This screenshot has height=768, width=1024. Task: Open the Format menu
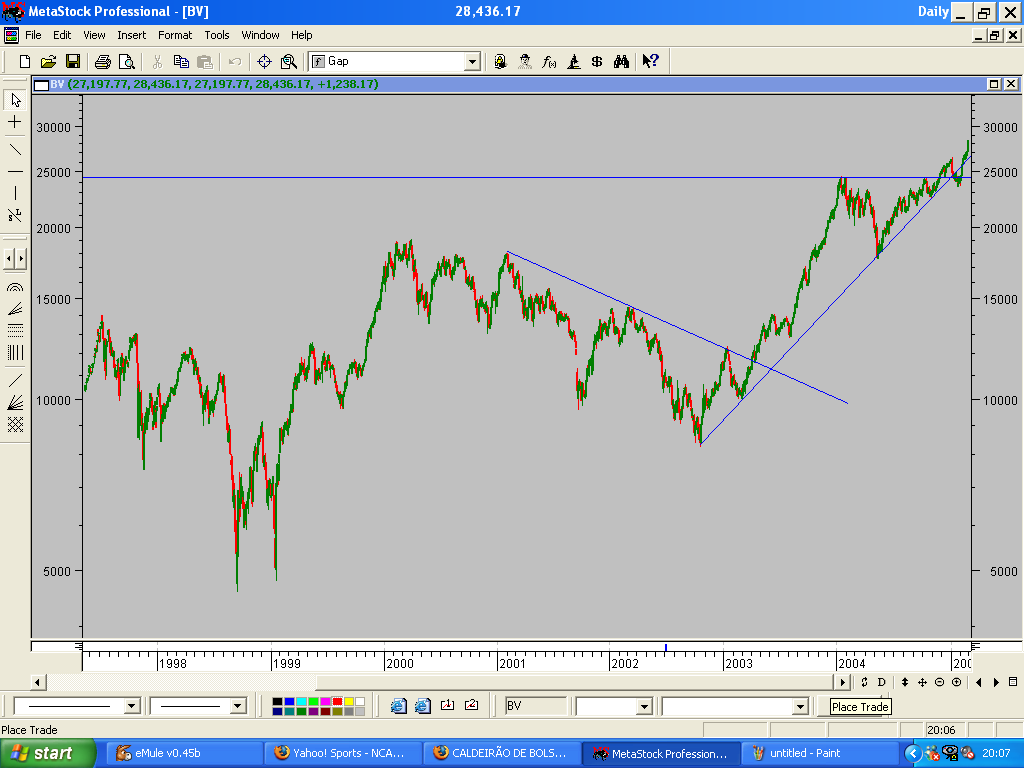click(x=175, y=35)
